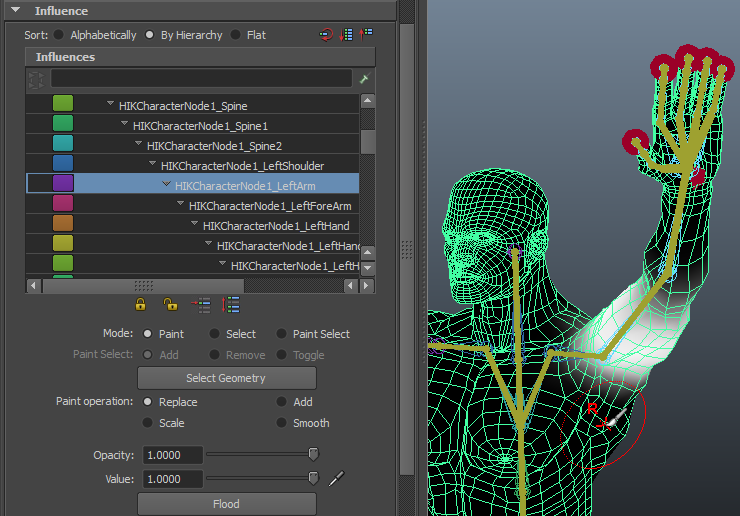
Task: Sort influences Alphabetically
Action: pos(58,35)
